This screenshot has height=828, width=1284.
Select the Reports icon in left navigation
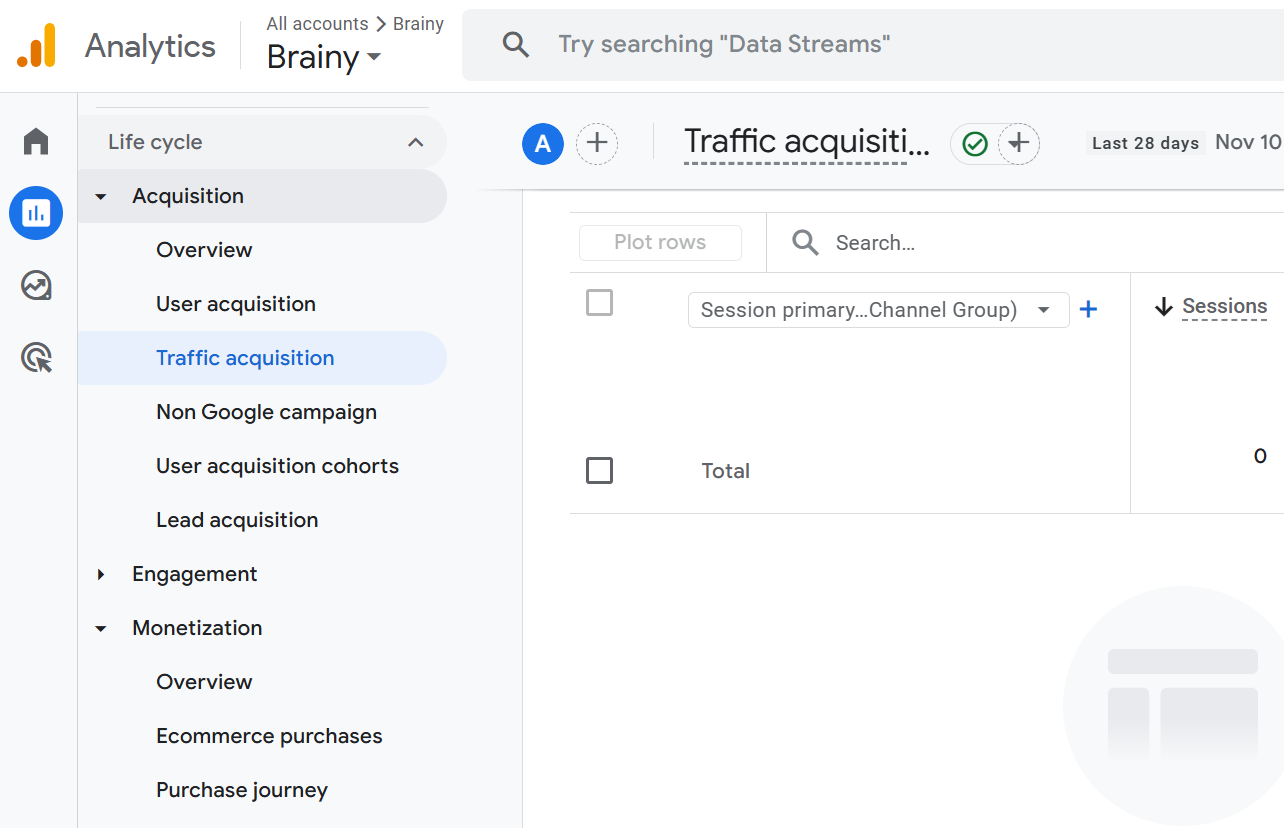click(x=36, y=213)
